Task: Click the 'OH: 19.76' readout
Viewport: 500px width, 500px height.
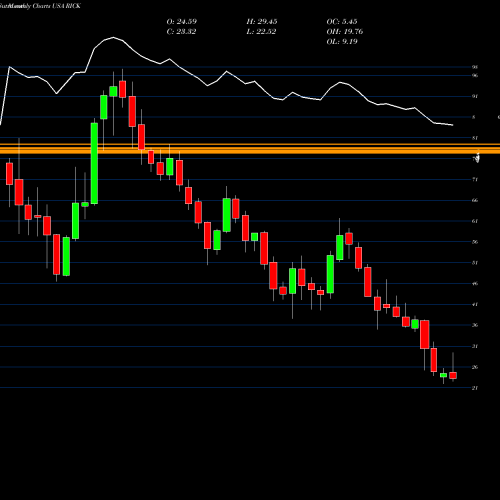Action: pos(345,32)
